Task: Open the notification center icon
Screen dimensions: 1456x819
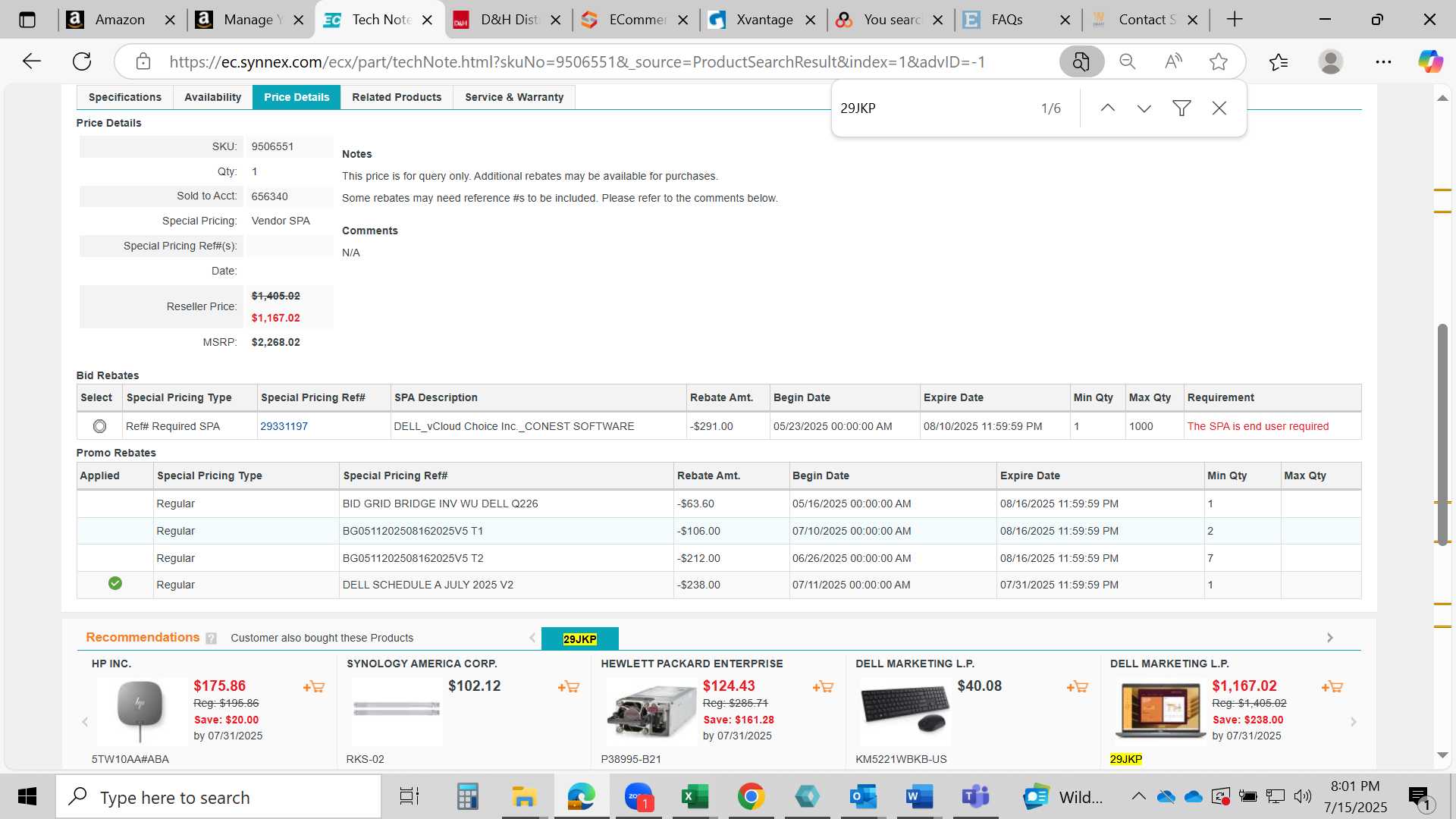Action: point(1420,797)
